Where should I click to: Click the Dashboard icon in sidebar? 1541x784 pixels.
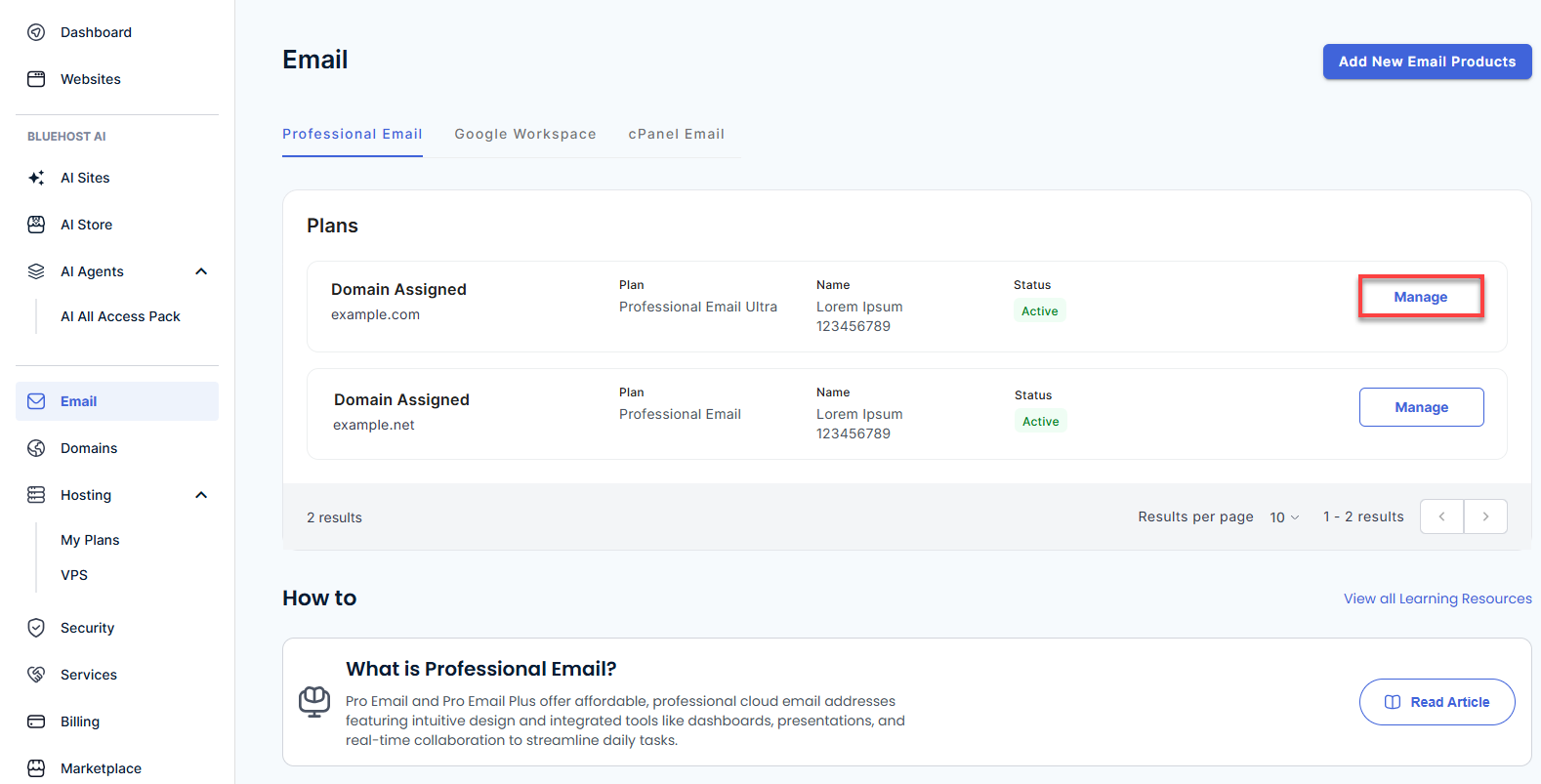pyautogui.click(x=36, y=32)
